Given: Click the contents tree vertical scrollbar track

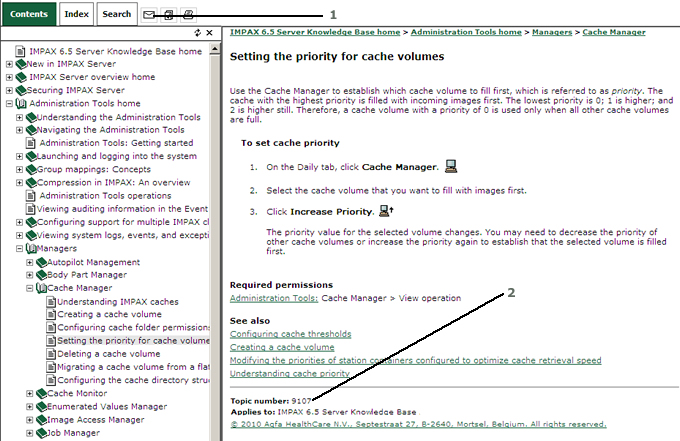Looking at the screenshot, I should (215, 247).
